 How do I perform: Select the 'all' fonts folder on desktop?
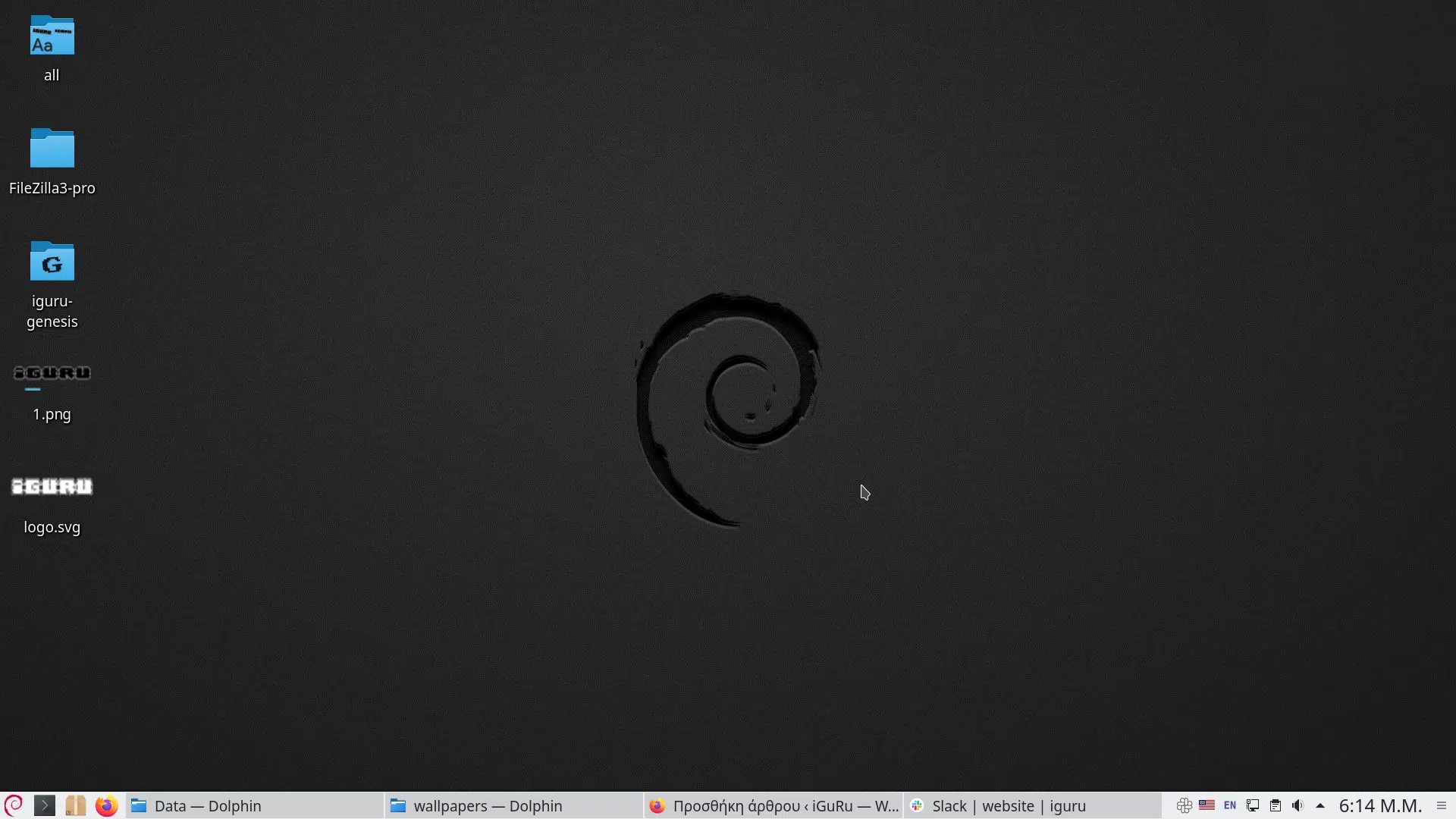[x=52, y=49]
